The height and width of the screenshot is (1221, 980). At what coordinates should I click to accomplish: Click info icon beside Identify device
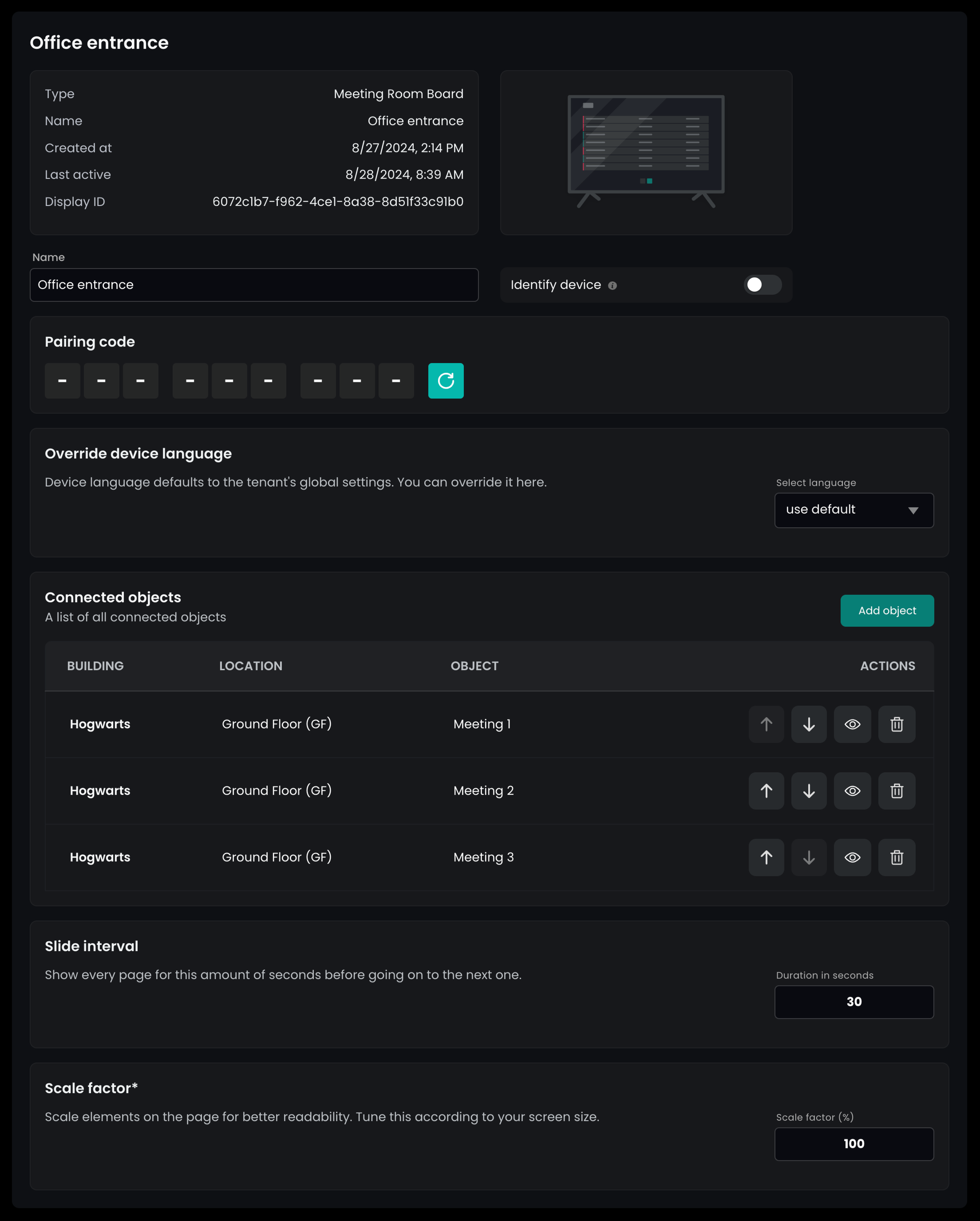pyautogui.click(x=612, y=286)
